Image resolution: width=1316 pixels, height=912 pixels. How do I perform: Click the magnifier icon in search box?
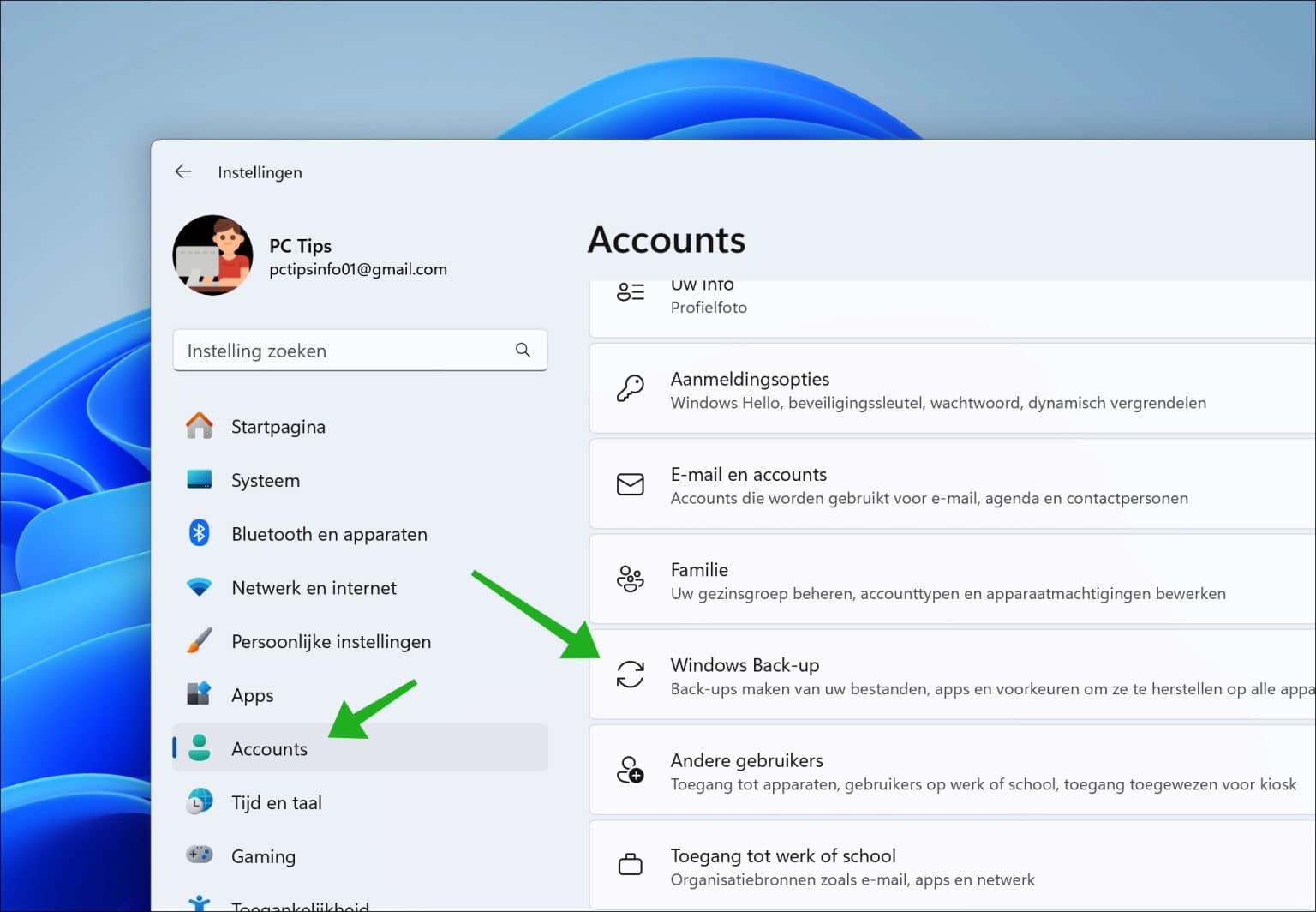click(523, 350)
